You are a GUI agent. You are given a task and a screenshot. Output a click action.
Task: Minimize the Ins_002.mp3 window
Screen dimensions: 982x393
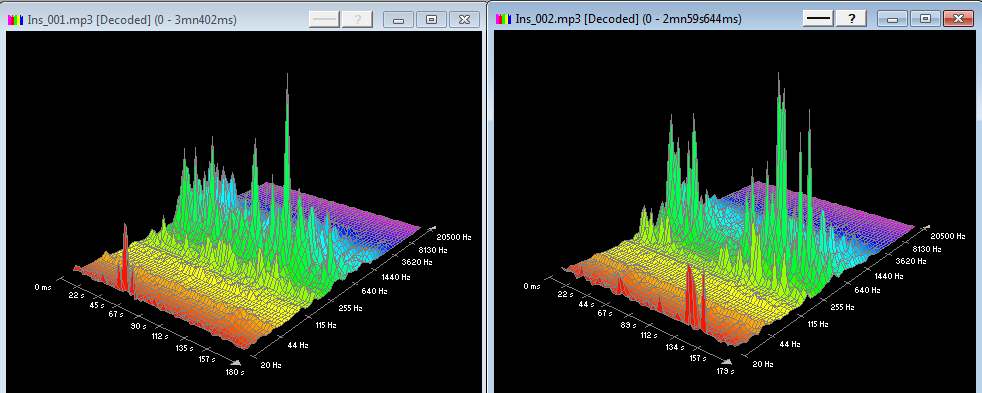(x=892, y=19)
